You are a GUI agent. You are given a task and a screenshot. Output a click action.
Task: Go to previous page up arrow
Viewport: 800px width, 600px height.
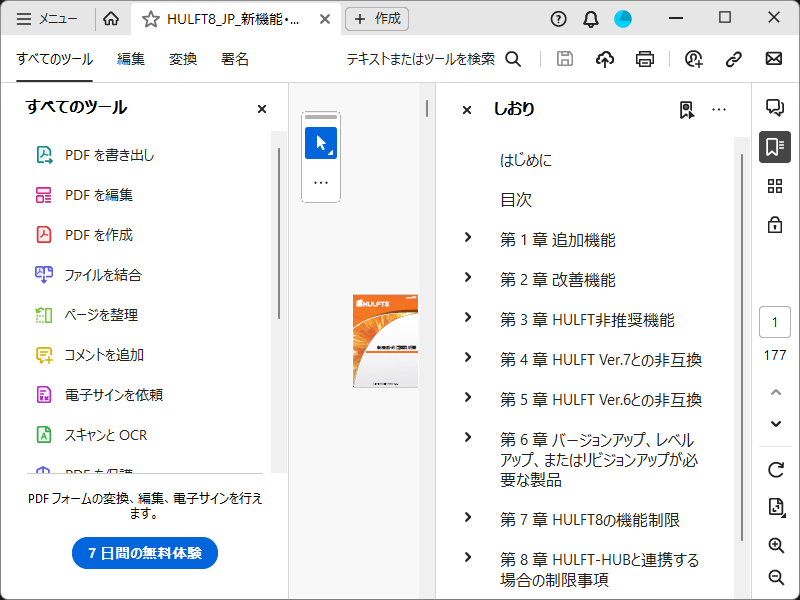[776, 392]
